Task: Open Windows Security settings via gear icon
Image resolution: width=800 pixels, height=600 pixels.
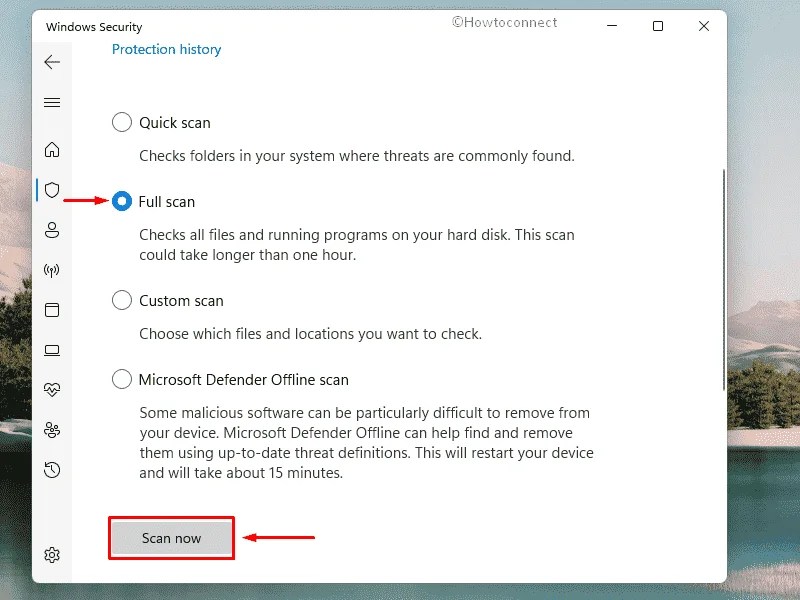Action: click(x=52, y=553)
